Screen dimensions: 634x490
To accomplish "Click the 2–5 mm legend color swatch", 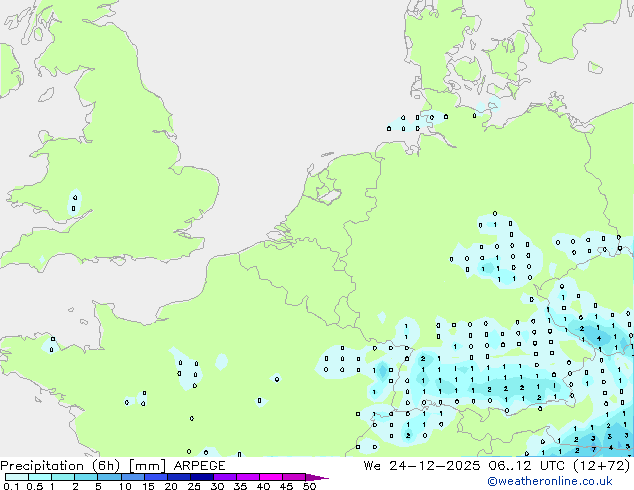I will pos(86,477).
